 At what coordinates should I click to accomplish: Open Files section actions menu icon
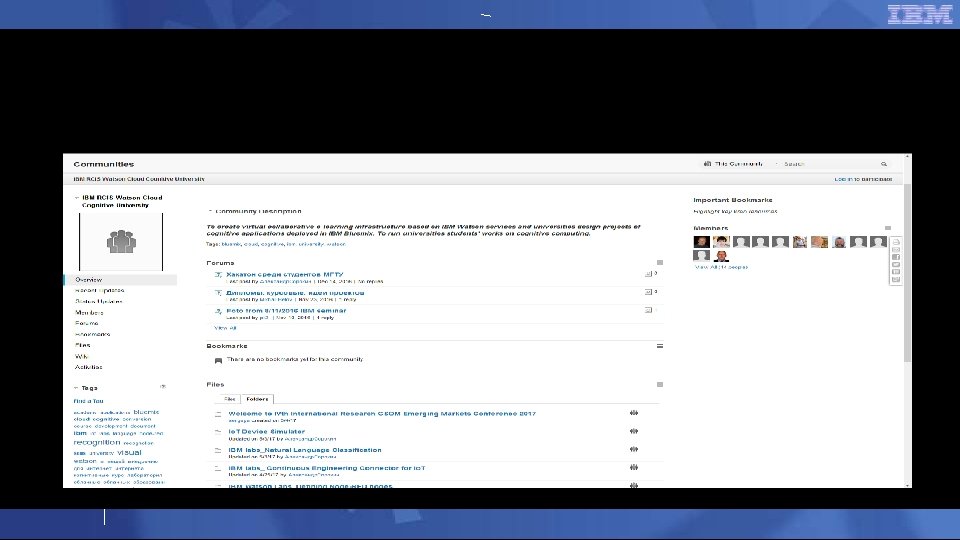pyautogui.click(x=659, y=384)
